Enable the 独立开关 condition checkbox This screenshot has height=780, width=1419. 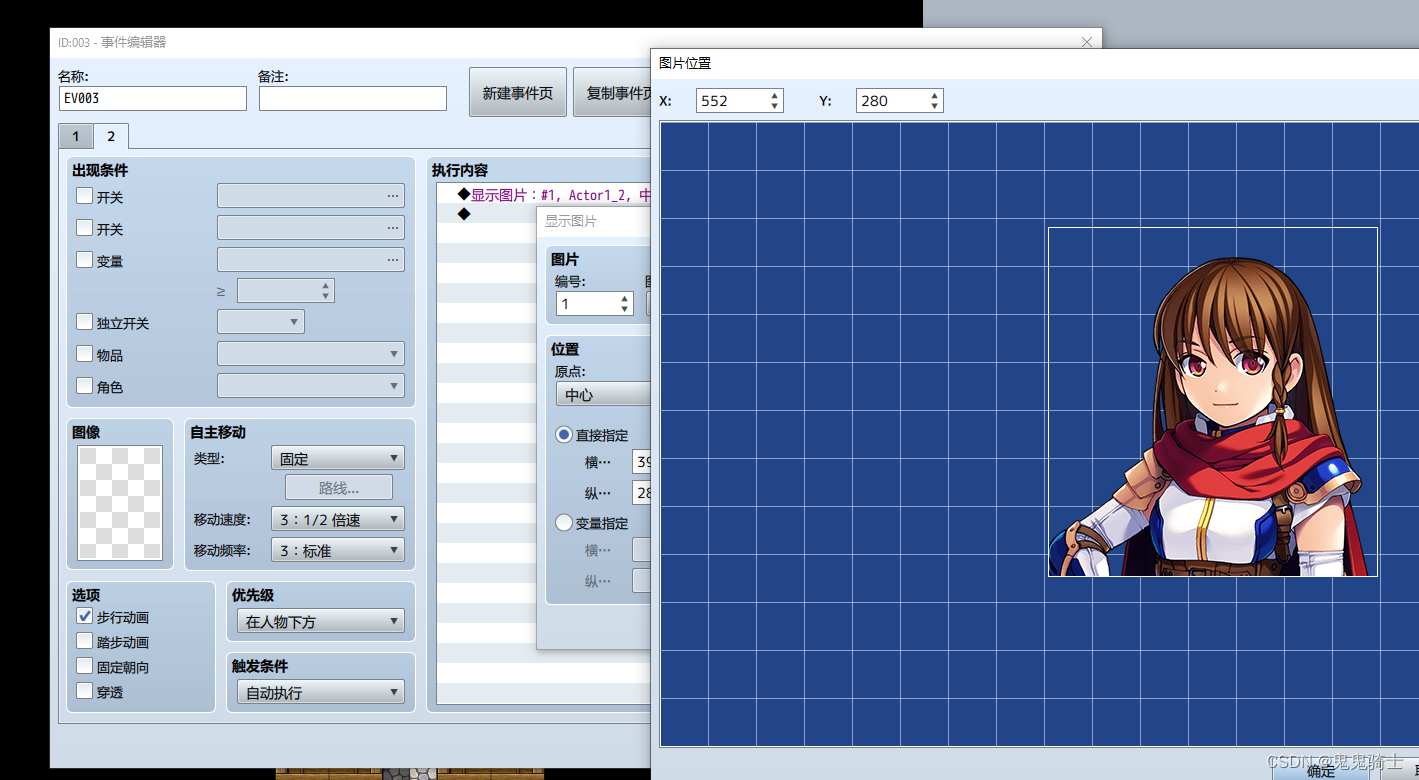[85, 322]
